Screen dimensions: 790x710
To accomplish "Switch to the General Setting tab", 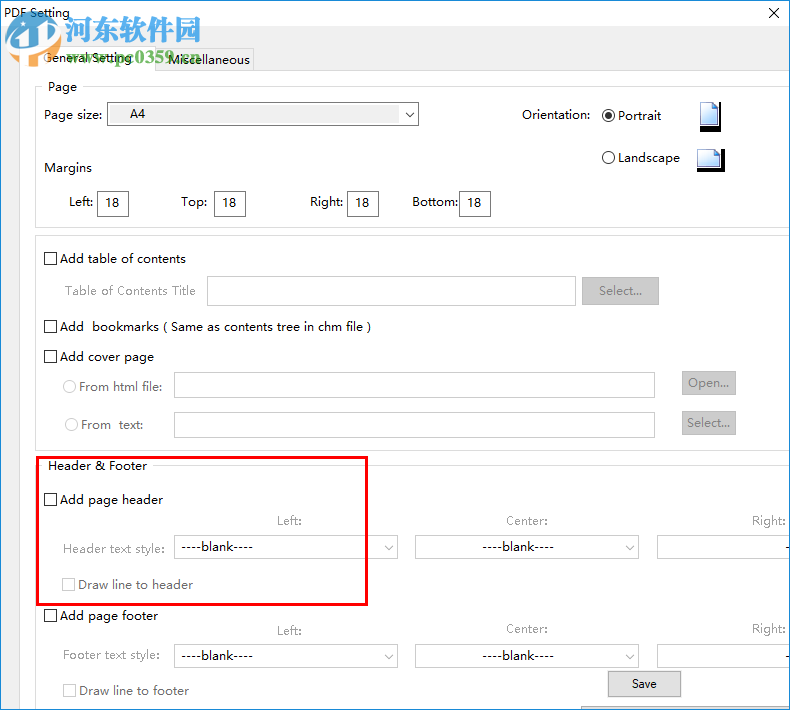I will [x=88, y=58].
